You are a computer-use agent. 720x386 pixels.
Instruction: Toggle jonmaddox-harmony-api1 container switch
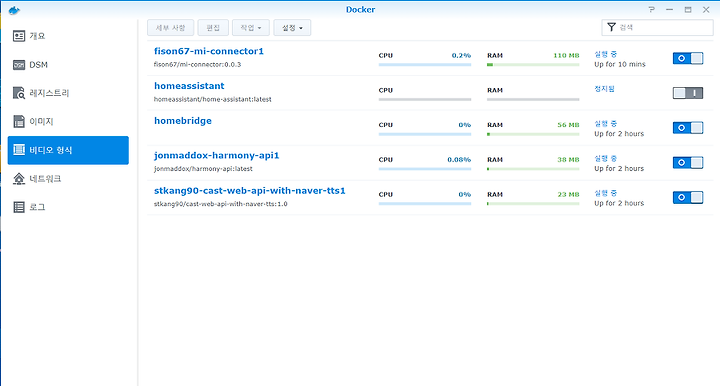[x=688, y=162]
